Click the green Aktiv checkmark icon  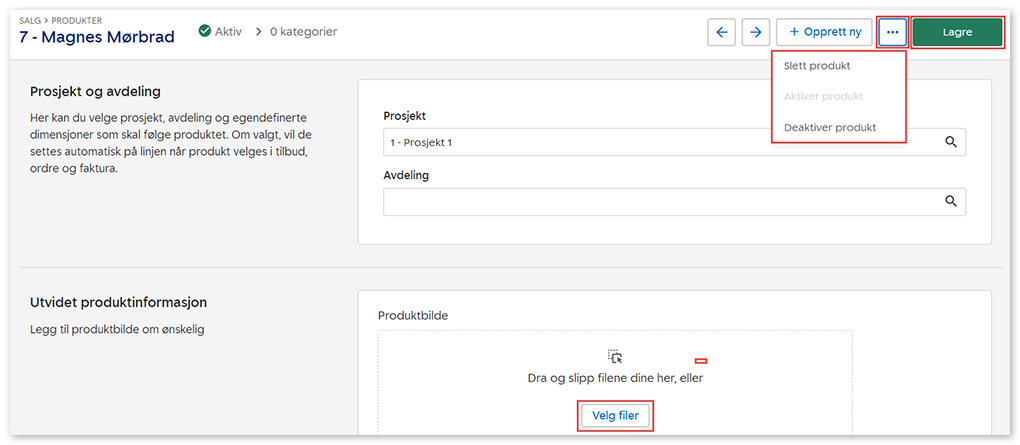[x=203, y=32]
